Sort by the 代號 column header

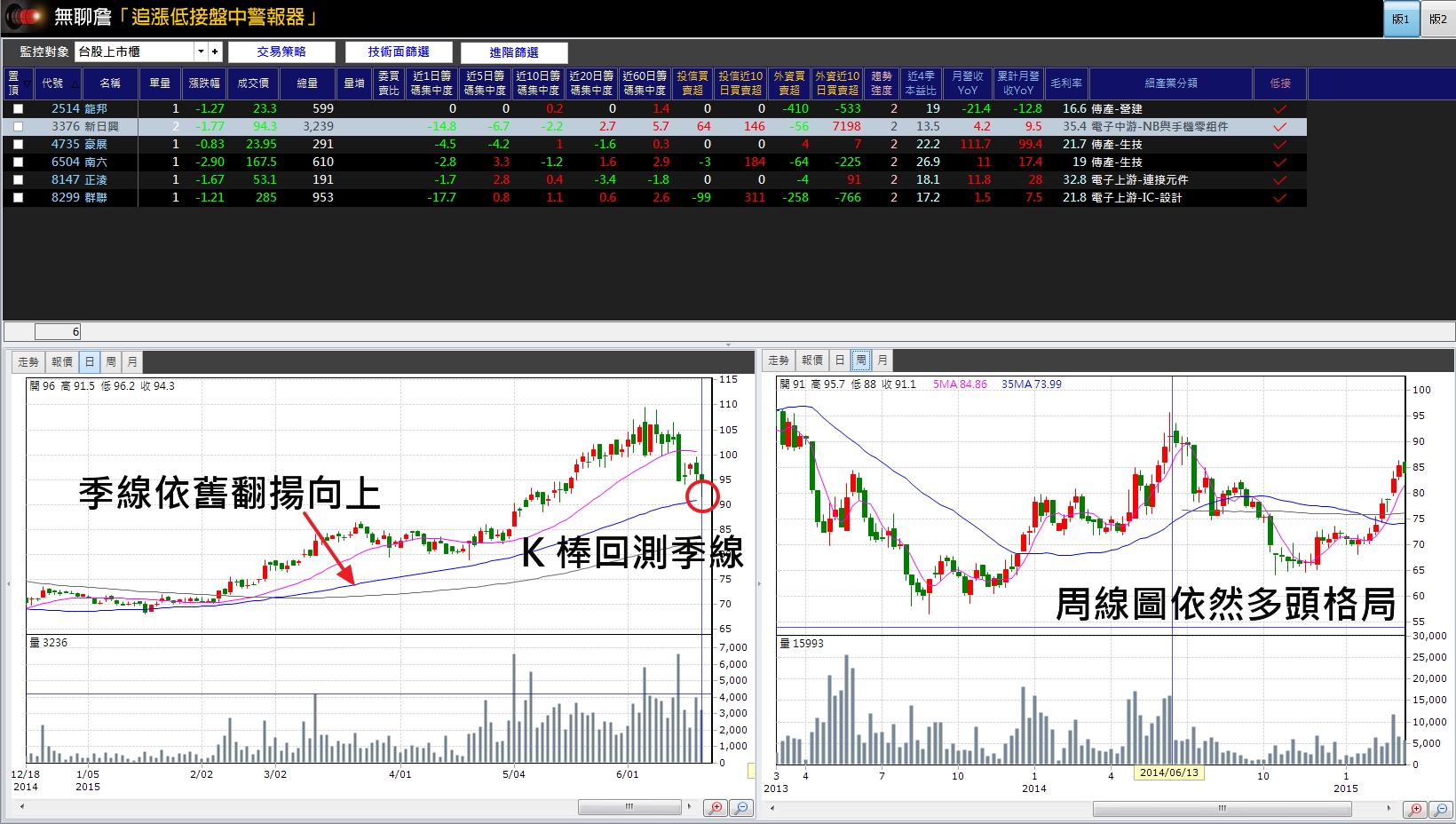coord(53,83)
